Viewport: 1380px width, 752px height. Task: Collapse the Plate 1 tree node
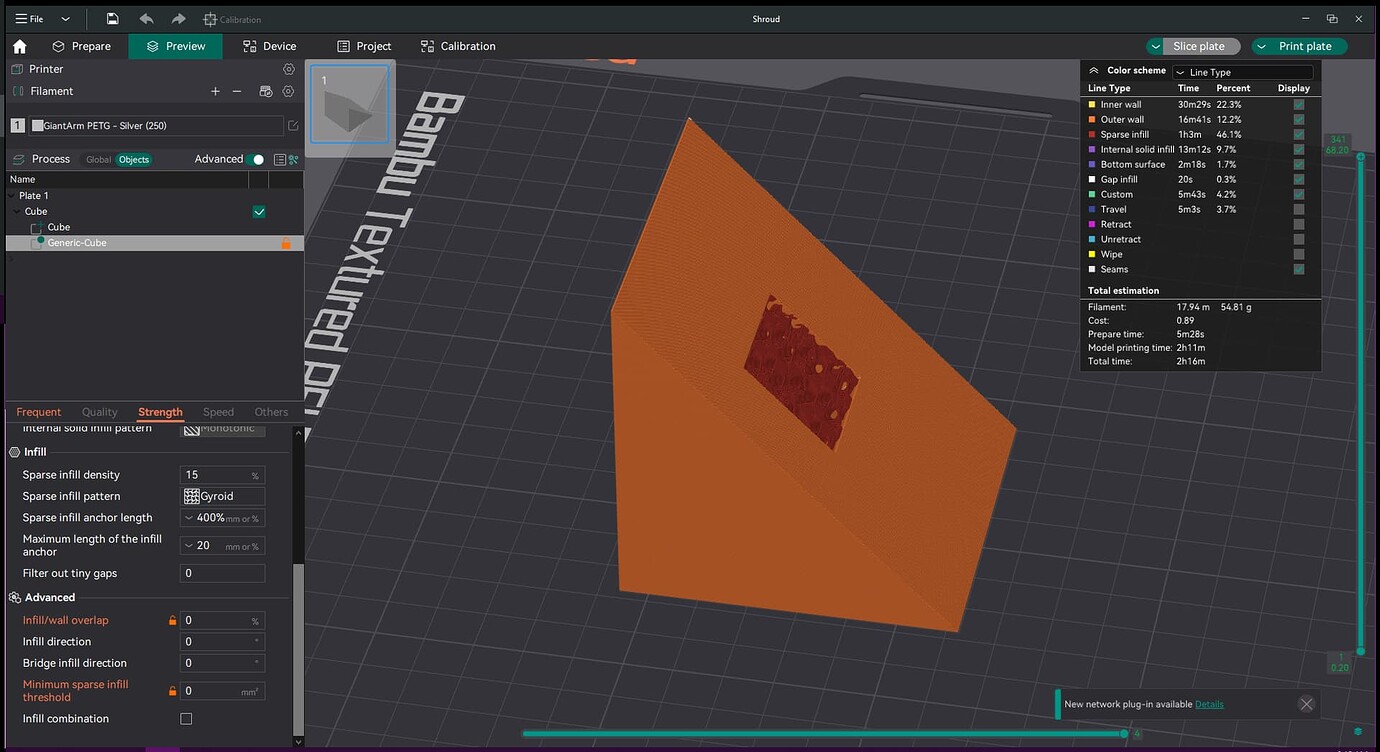(12, 196)
